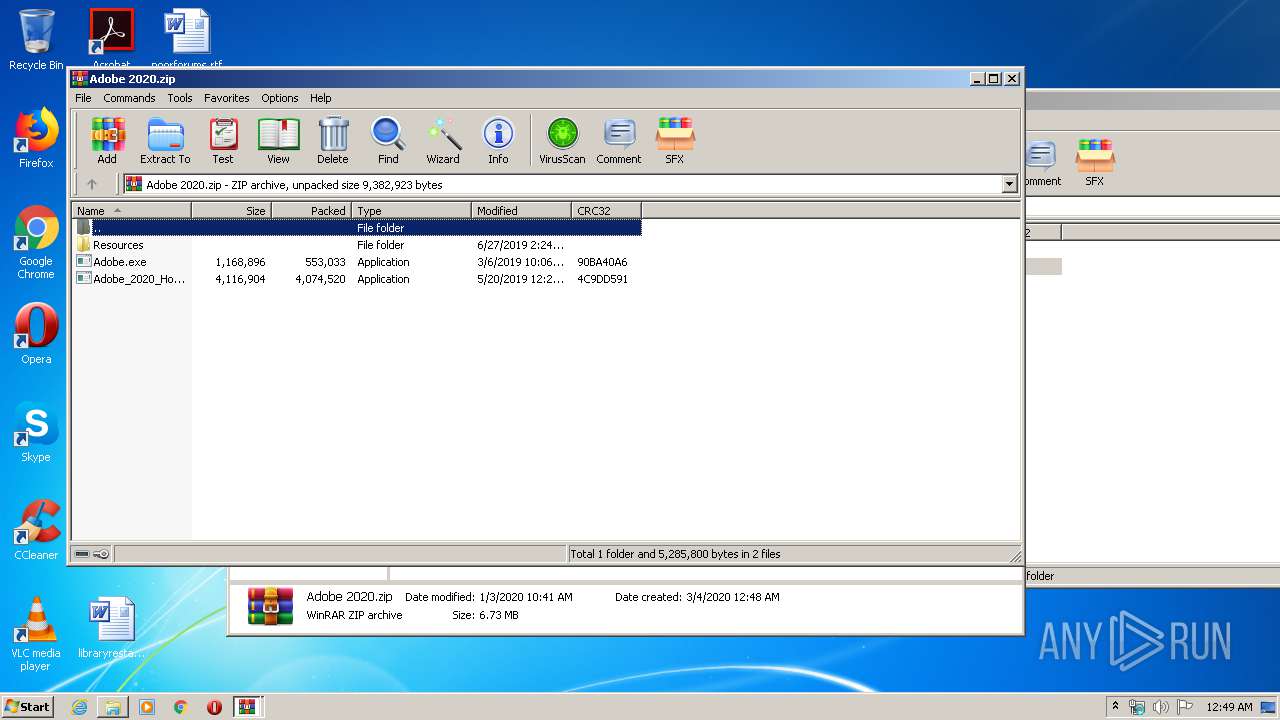This screenshot has width=1280, height=720.
Task: Open Acrobat desktop shortcut
Action: [111, 38]
